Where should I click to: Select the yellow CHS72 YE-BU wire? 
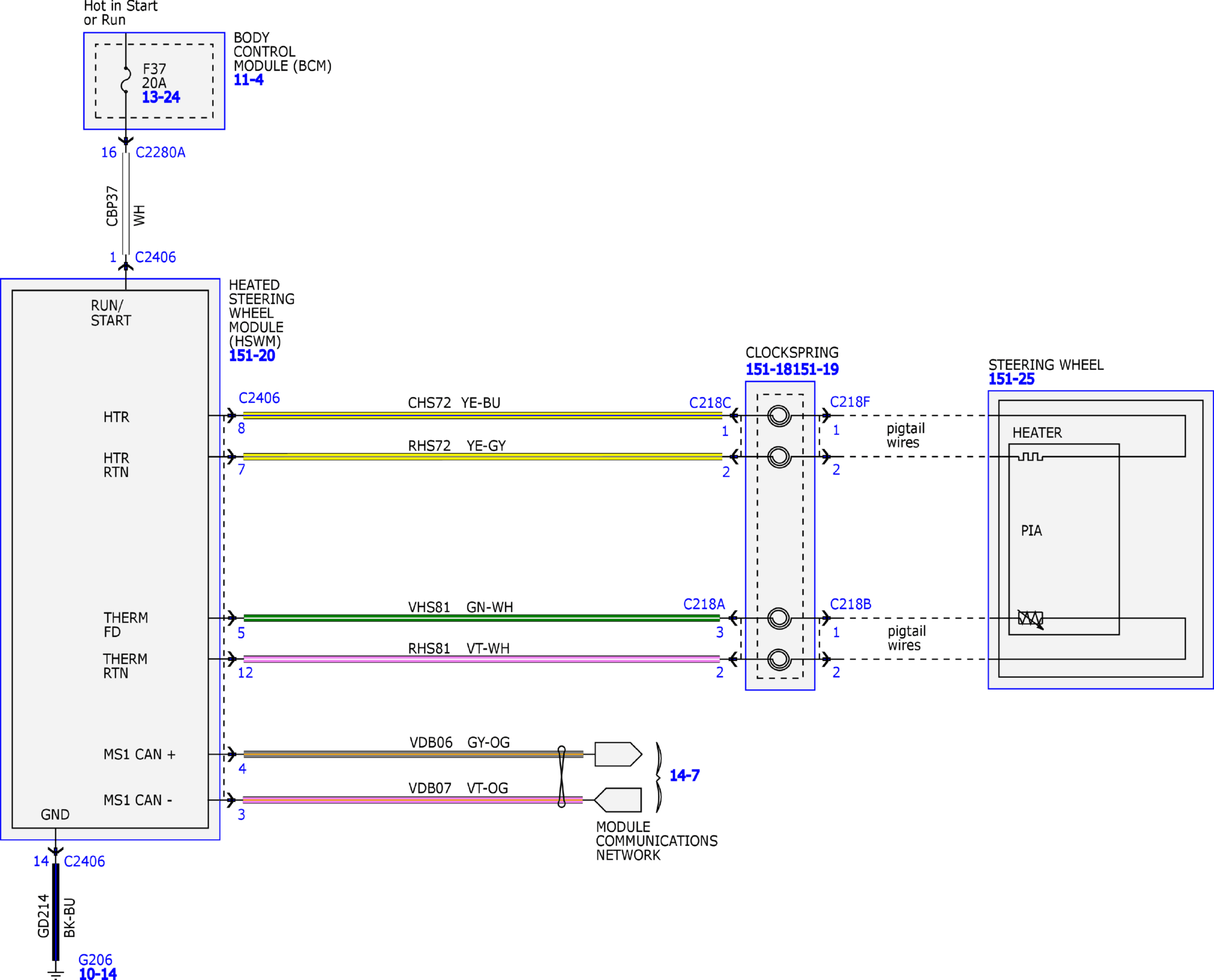(482, 416)
